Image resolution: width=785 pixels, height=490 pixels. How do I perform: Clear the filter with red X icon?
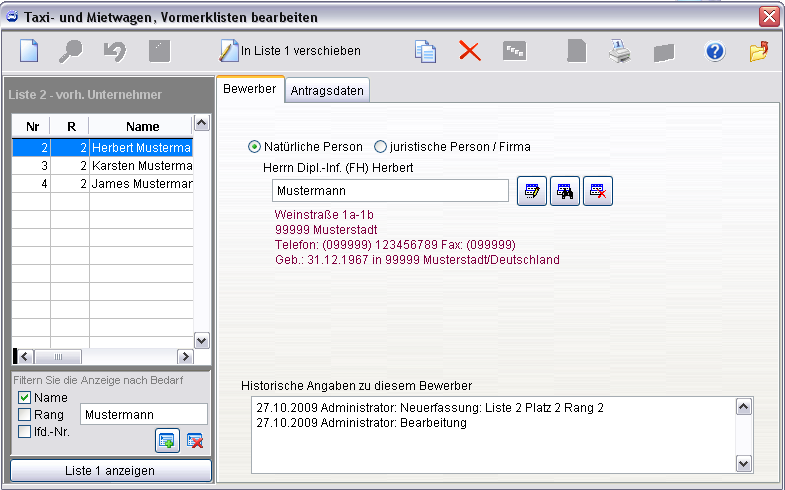195,441
